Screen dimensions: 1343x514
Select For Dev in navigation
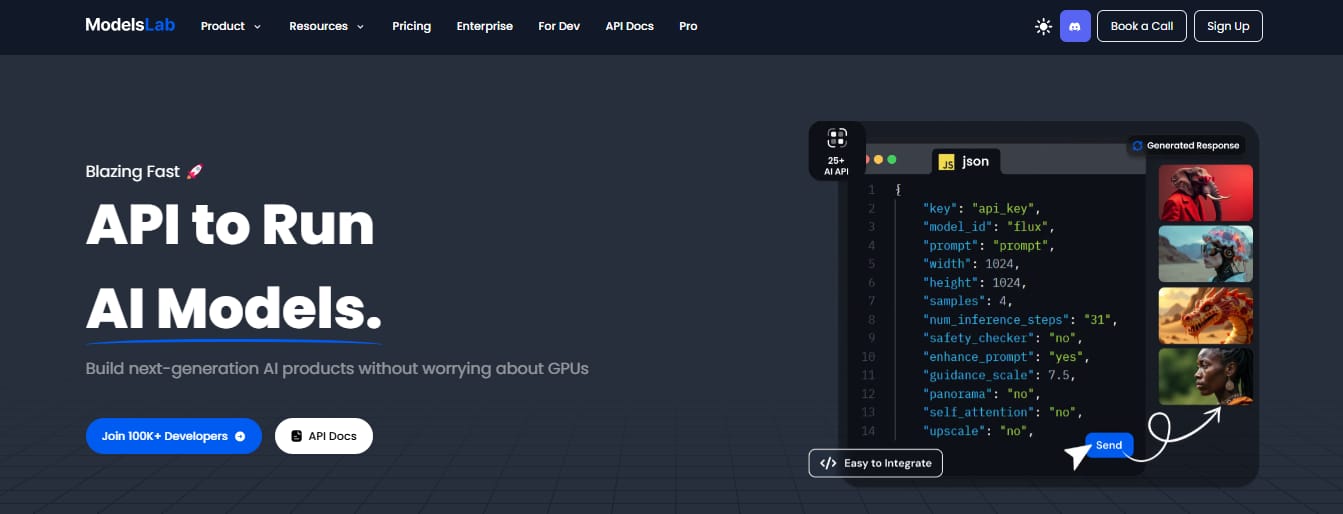coord(559,26)
